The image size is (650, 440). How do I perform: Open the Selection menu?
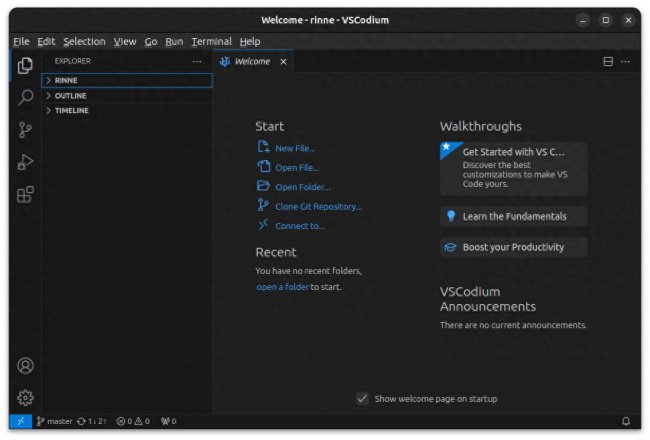tap(84, 41)
